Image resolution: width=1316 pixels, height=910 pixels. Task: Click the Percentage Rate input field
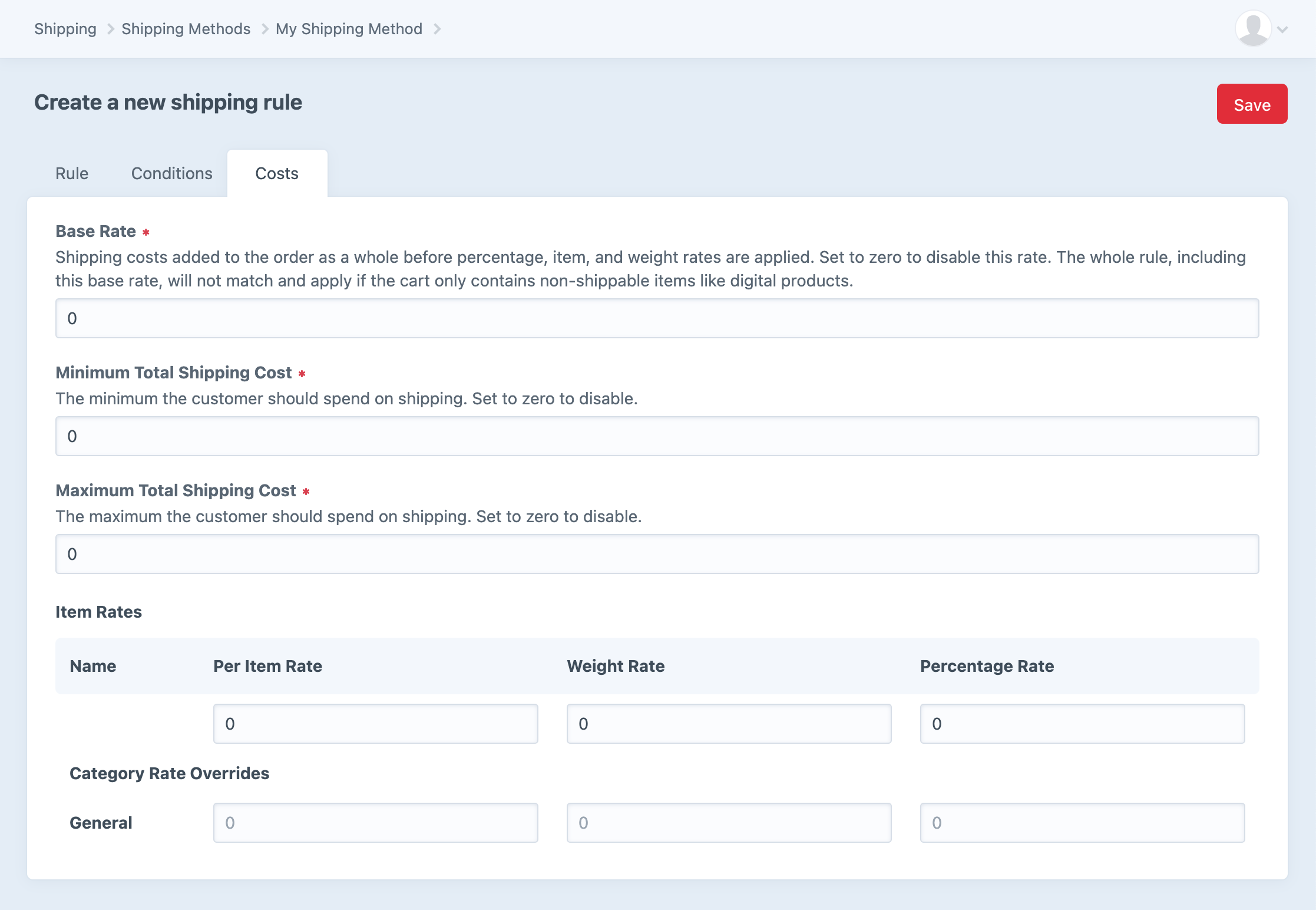tap(1082, 723)
